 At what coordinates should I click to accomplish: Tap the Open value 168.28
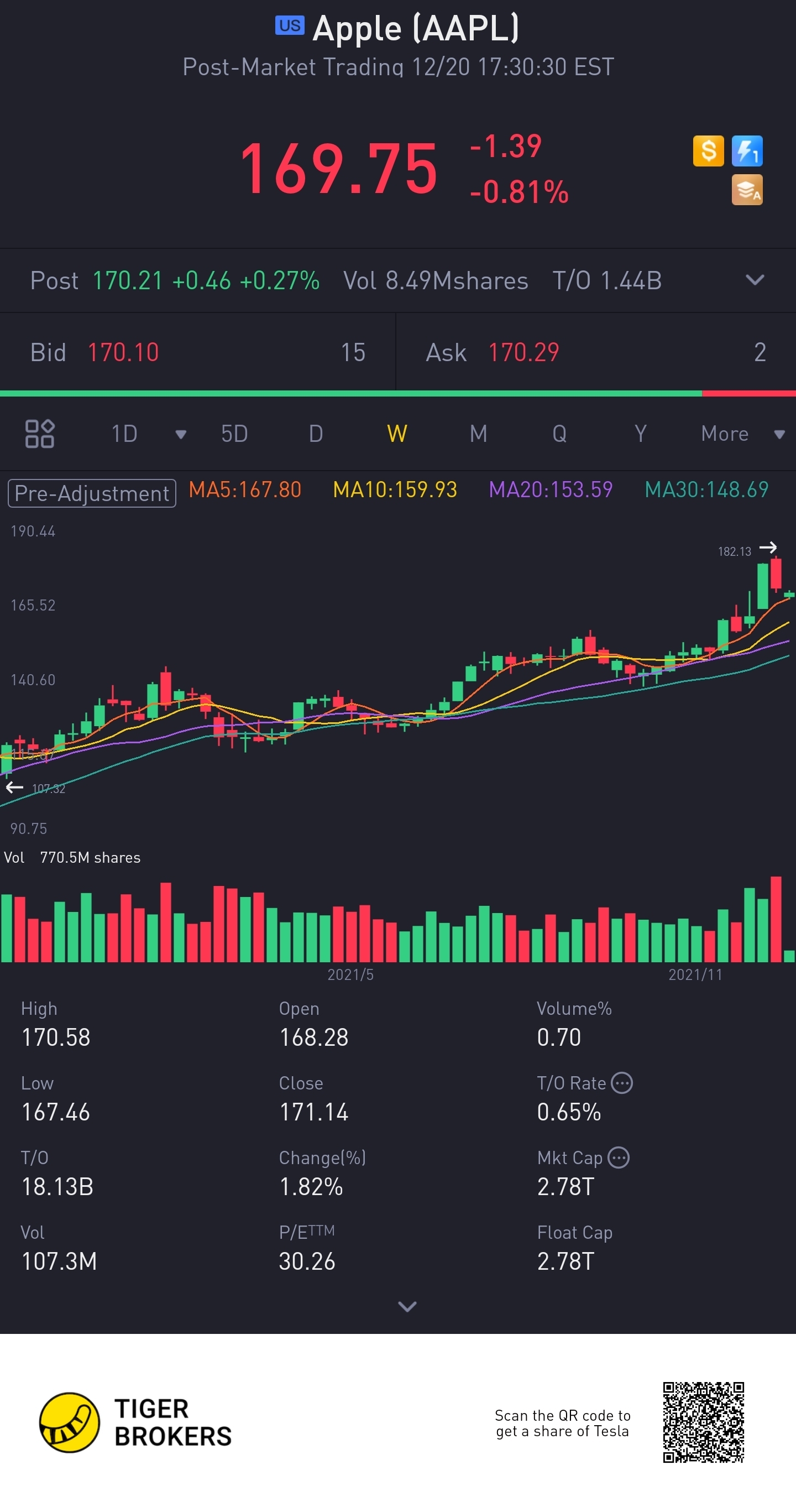(314, 1037)
